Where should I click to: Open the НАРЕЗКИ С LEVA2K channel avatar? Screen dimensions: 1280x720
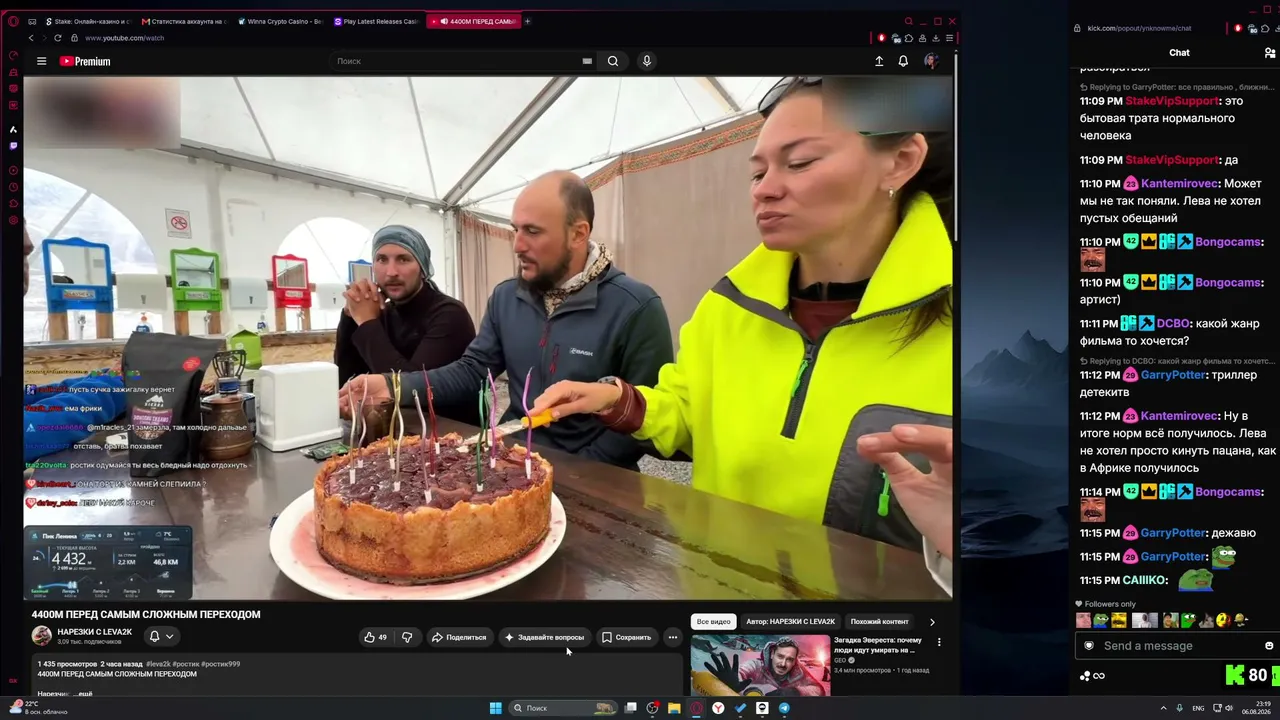(41, 636)
